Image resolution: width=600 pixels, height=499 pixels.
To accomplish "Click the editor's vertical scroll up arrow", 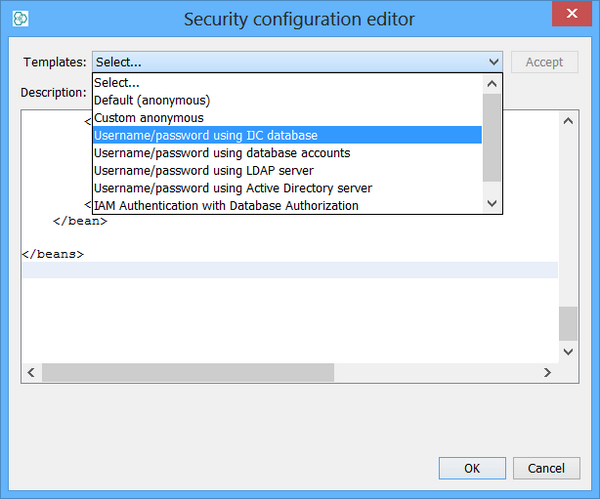I will click(x=568, y=121).
